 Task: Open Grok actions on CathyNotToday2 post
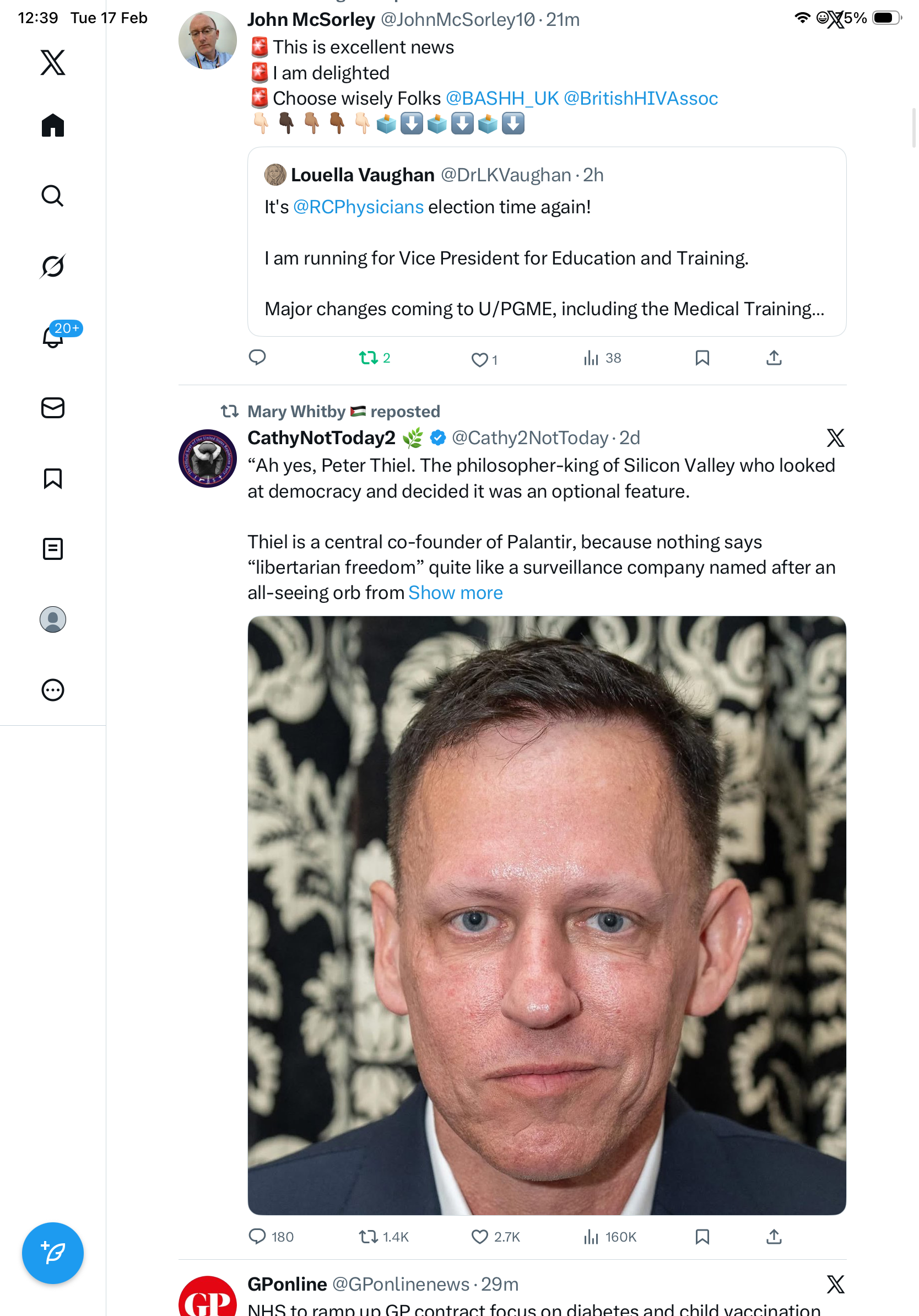(x=835, y=438)
